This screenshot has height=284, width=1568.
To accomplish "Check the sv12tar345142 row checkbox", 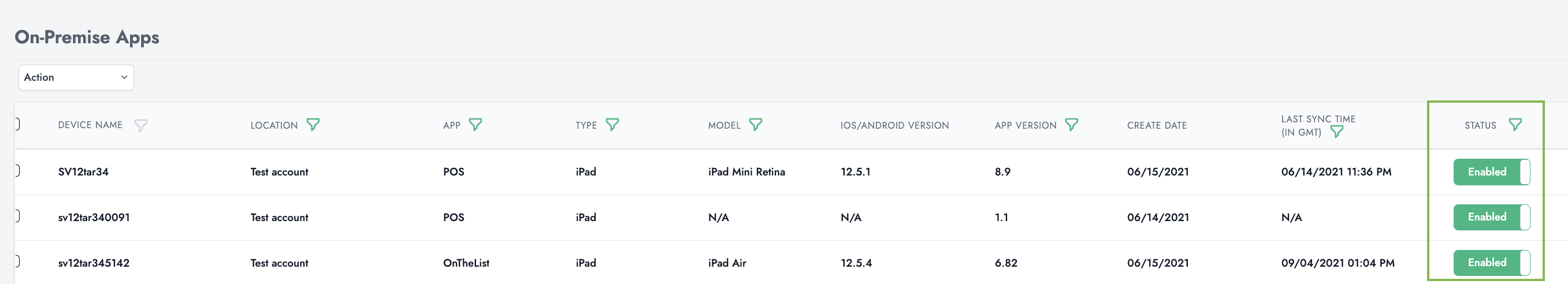I will [x=17, y=261].
